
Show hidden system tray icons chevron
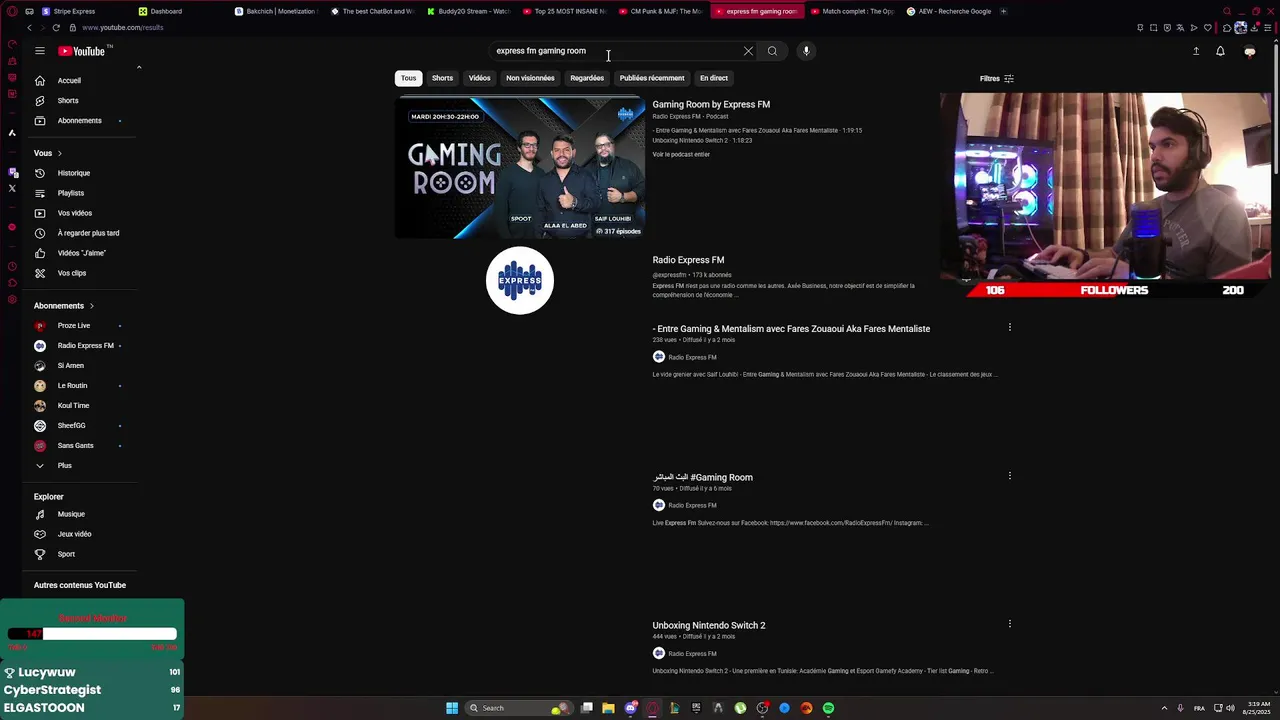(1164, 708)
